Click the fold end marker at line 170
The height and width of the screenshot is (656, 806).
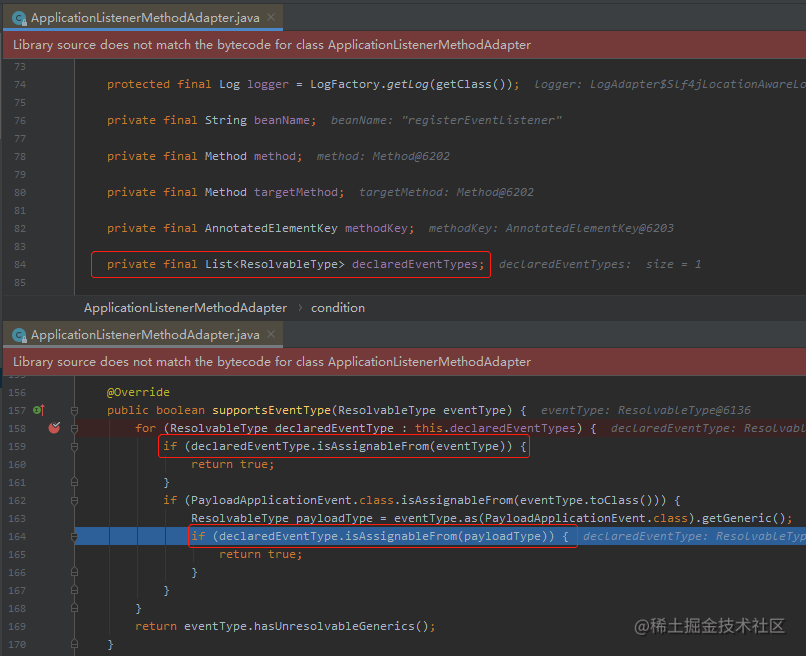(x=75, y=644)
